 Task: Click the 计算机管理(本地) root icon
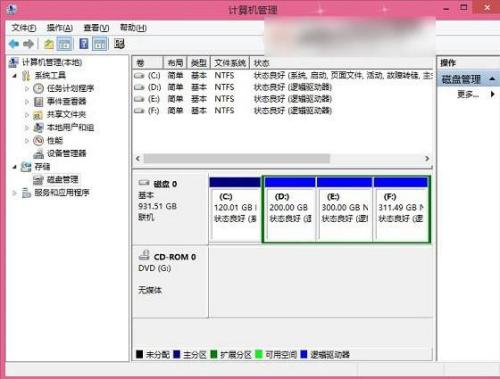(x=13, y=62)
